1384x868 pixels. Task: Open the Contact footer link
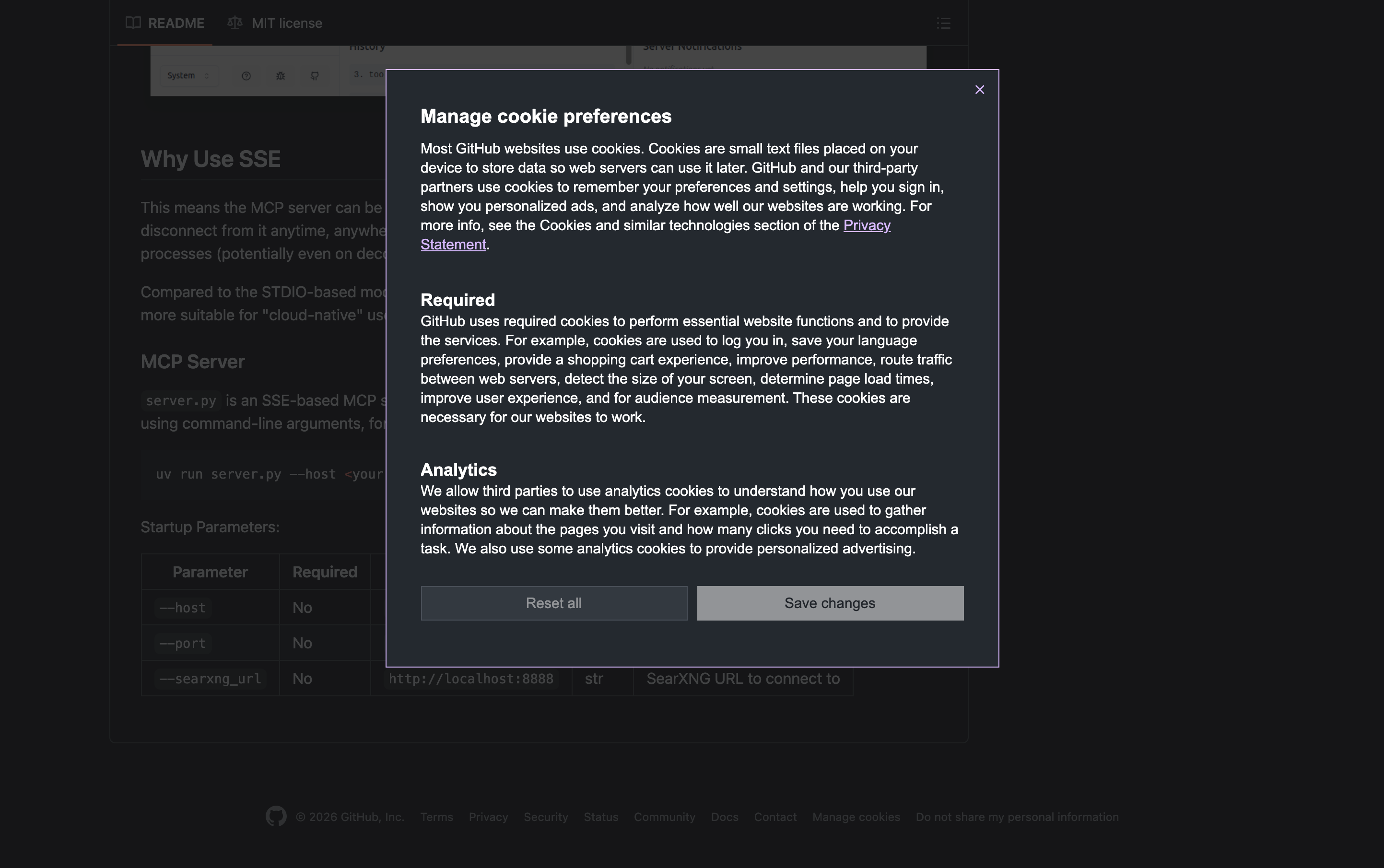tap(775, 817)
